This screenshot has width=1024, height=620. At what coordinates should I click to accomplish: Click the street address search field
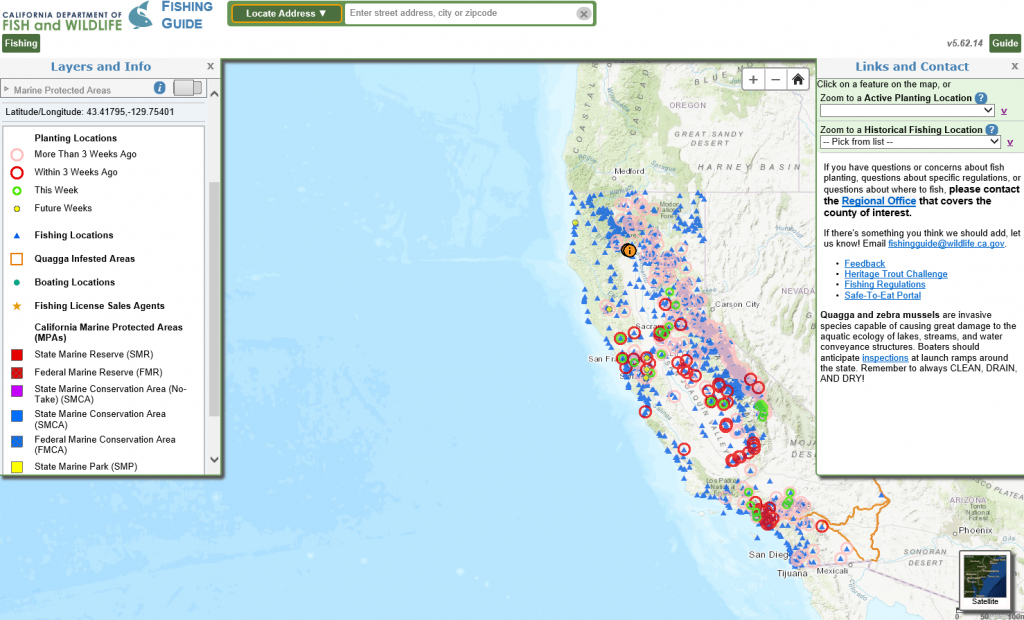460,14
